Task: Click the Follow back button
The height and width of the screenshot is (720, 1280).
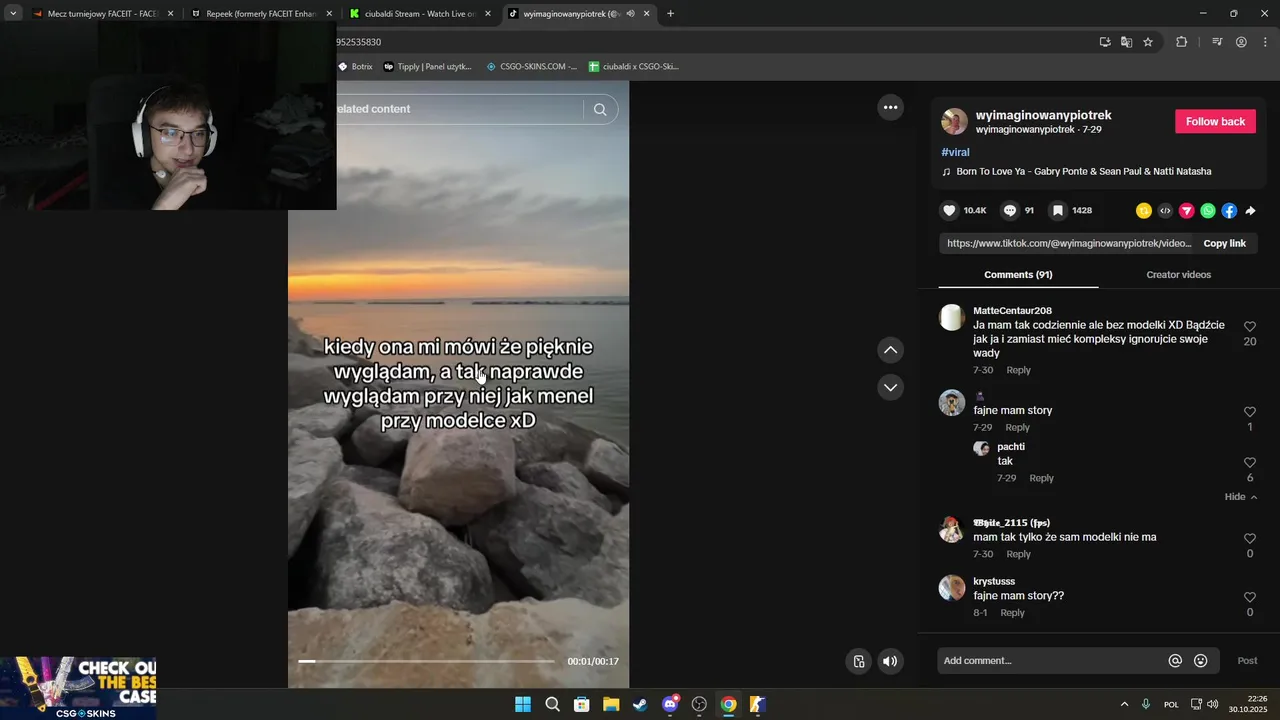Action: [1215, 122]
